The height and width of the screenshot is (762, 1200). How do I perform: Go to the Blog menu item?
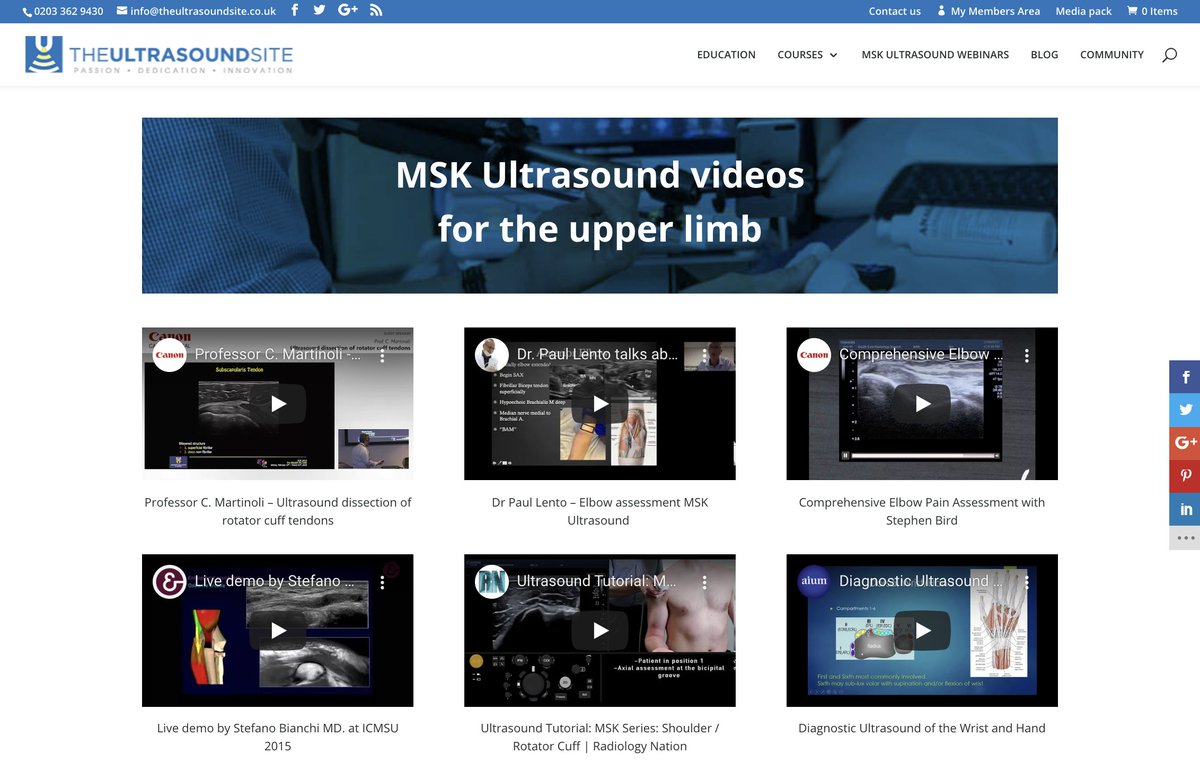click(x=1044, y=55)
